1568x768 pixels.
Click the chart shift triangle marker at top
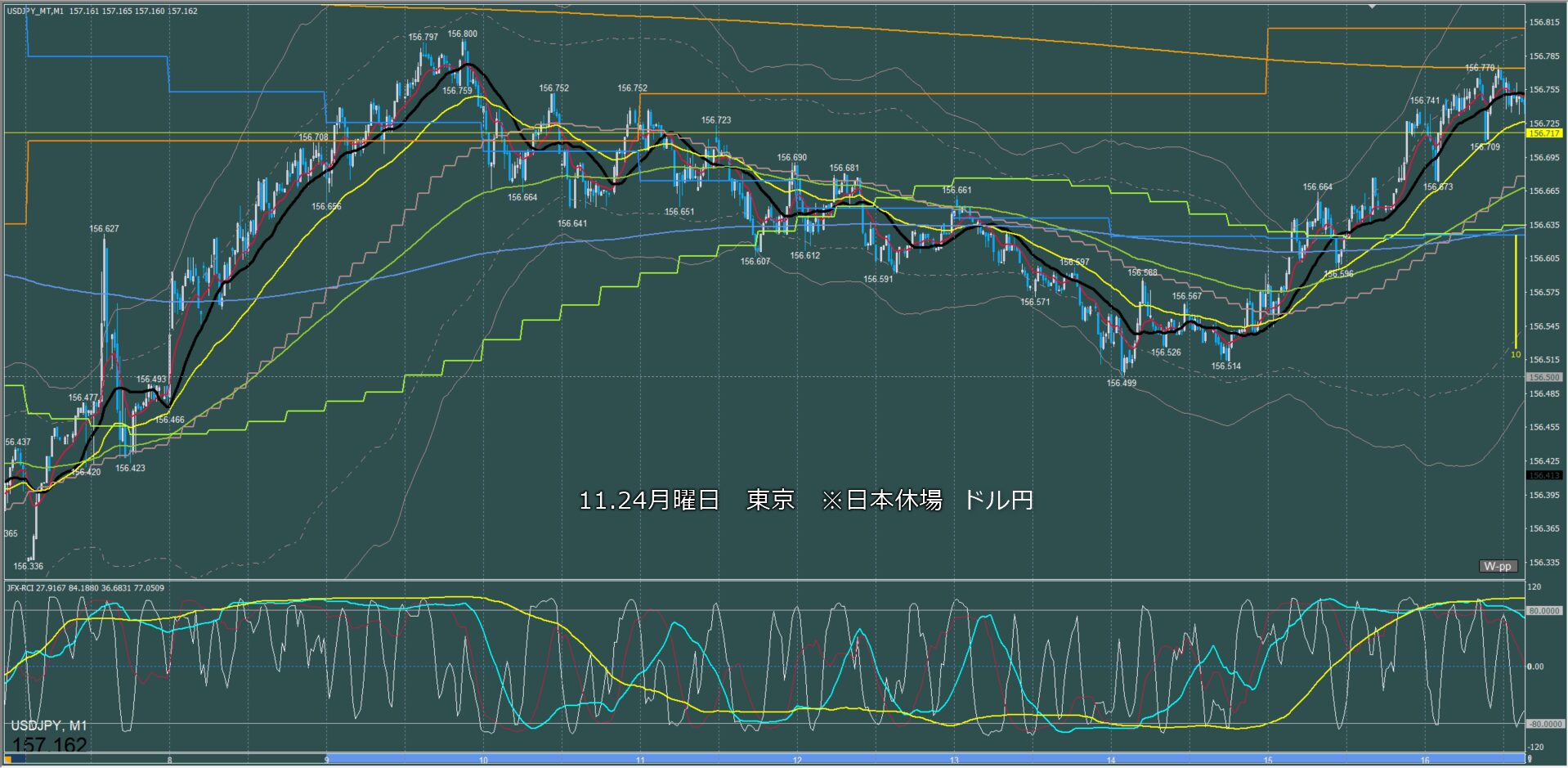pos(1372,6)
